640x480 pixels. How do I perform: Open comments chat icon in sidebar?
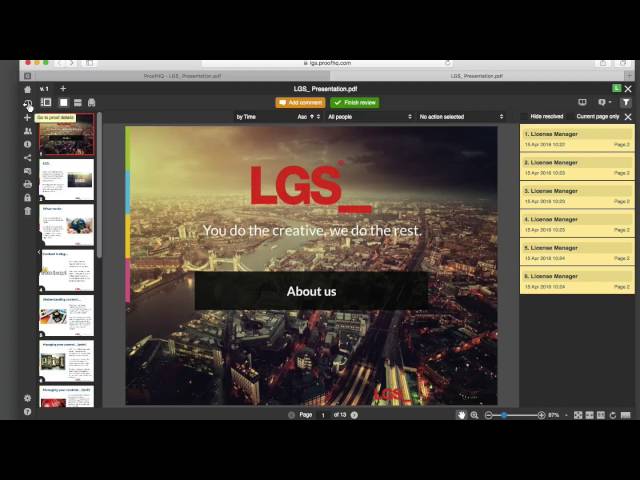coord(27,171)
